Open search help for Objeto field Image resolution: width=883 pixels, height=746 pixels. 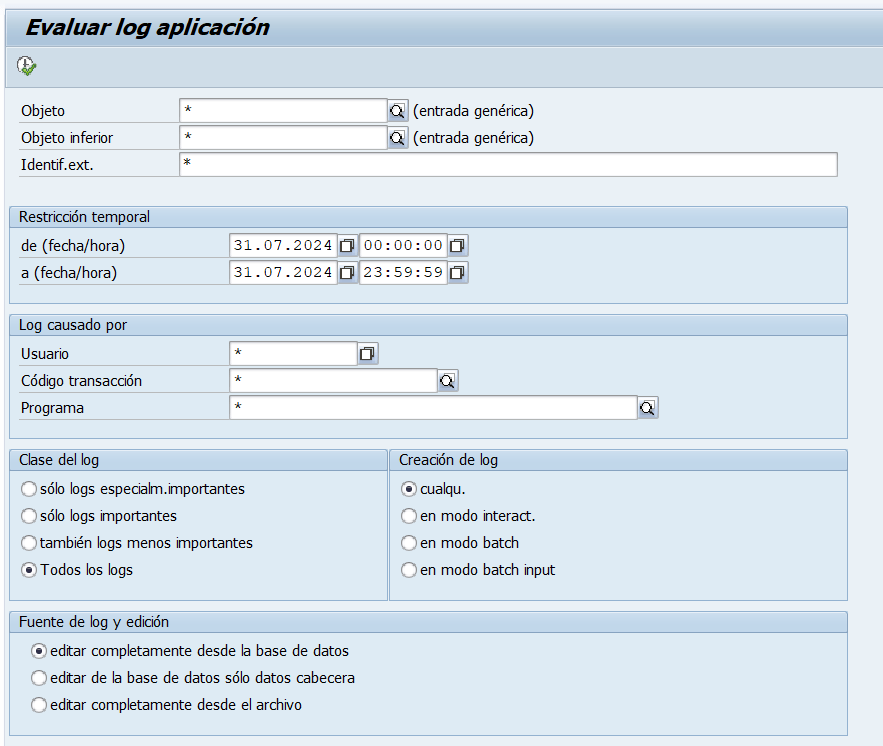coord(397,111)
